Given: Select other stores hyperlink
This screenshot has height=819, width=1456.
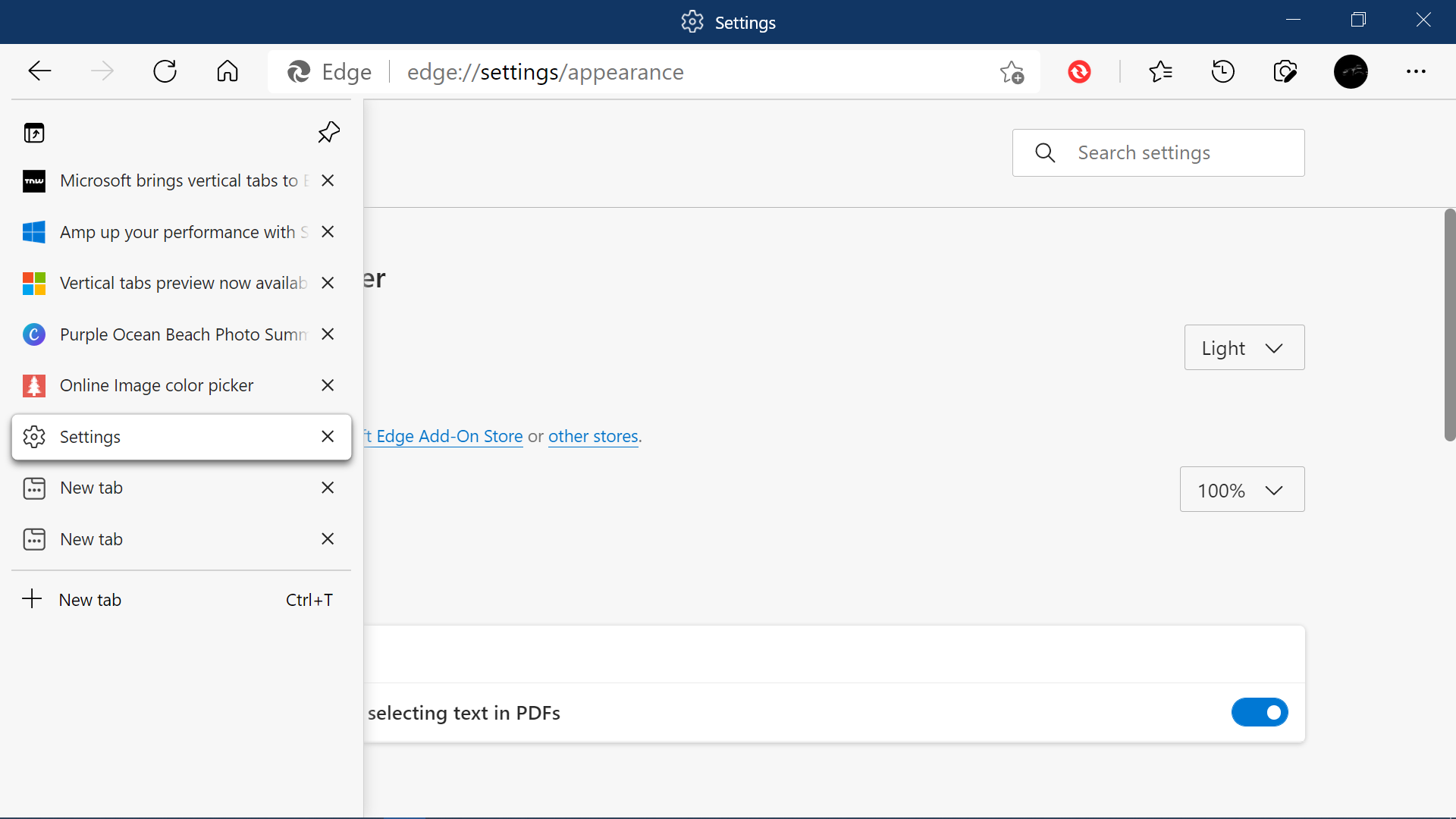Looking at the screenshot, I should tap(592, 436).
